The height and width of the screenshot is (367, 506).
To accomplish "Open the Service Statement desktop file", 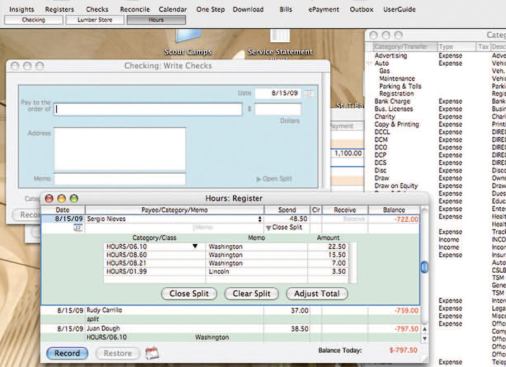I will tap(280, 43).
